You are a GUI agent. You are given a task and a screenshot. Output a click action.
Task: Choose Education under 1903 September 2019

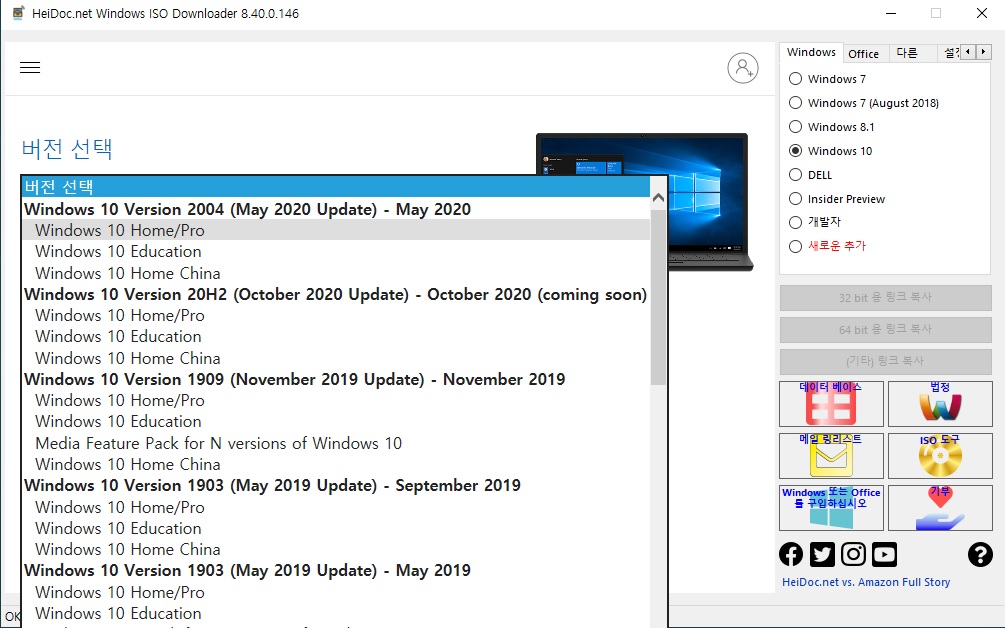pos(336,528)
